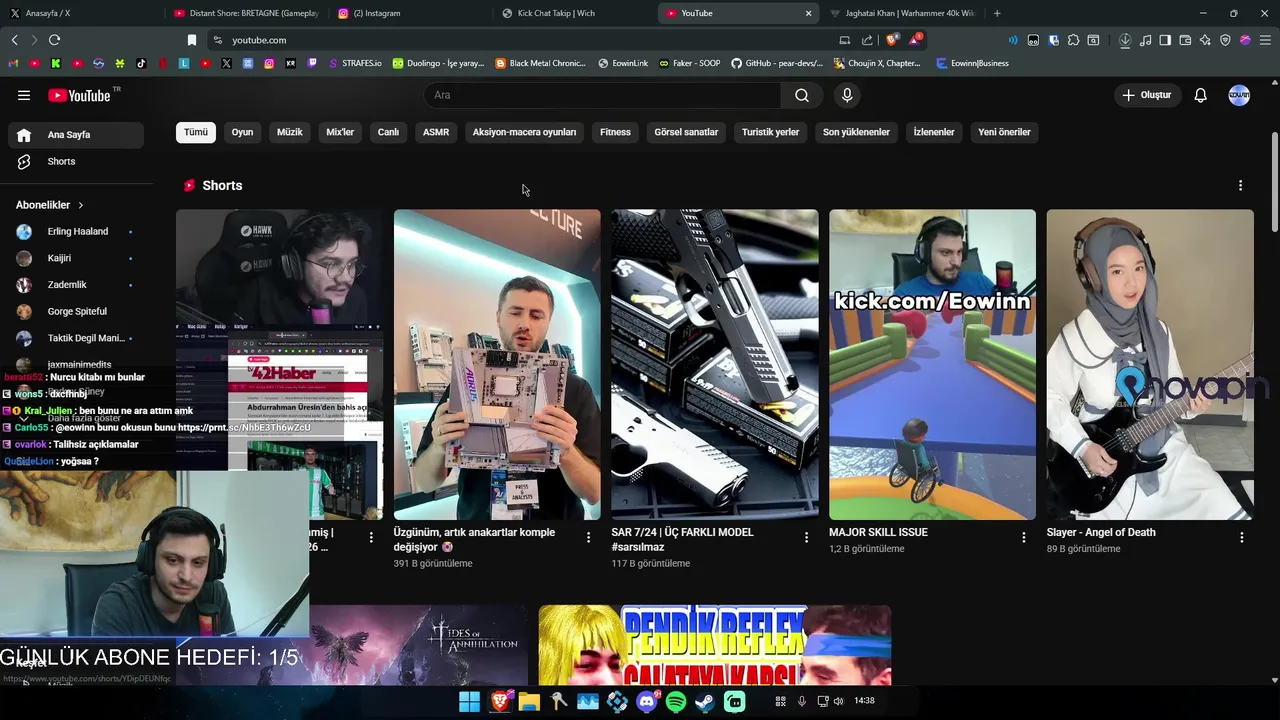Open the account avatar menu

click(1239, 95)
